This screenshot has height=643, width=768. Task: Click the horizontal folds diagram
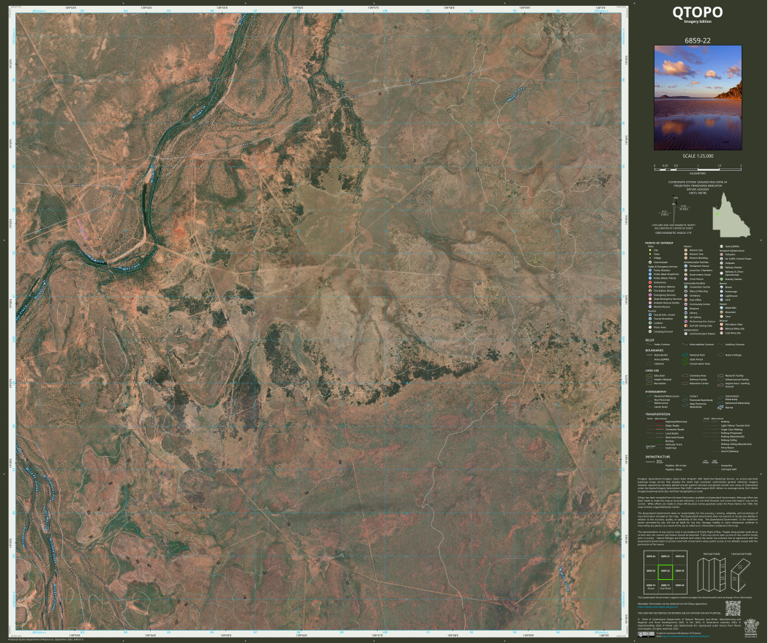(x=741, y=575)
